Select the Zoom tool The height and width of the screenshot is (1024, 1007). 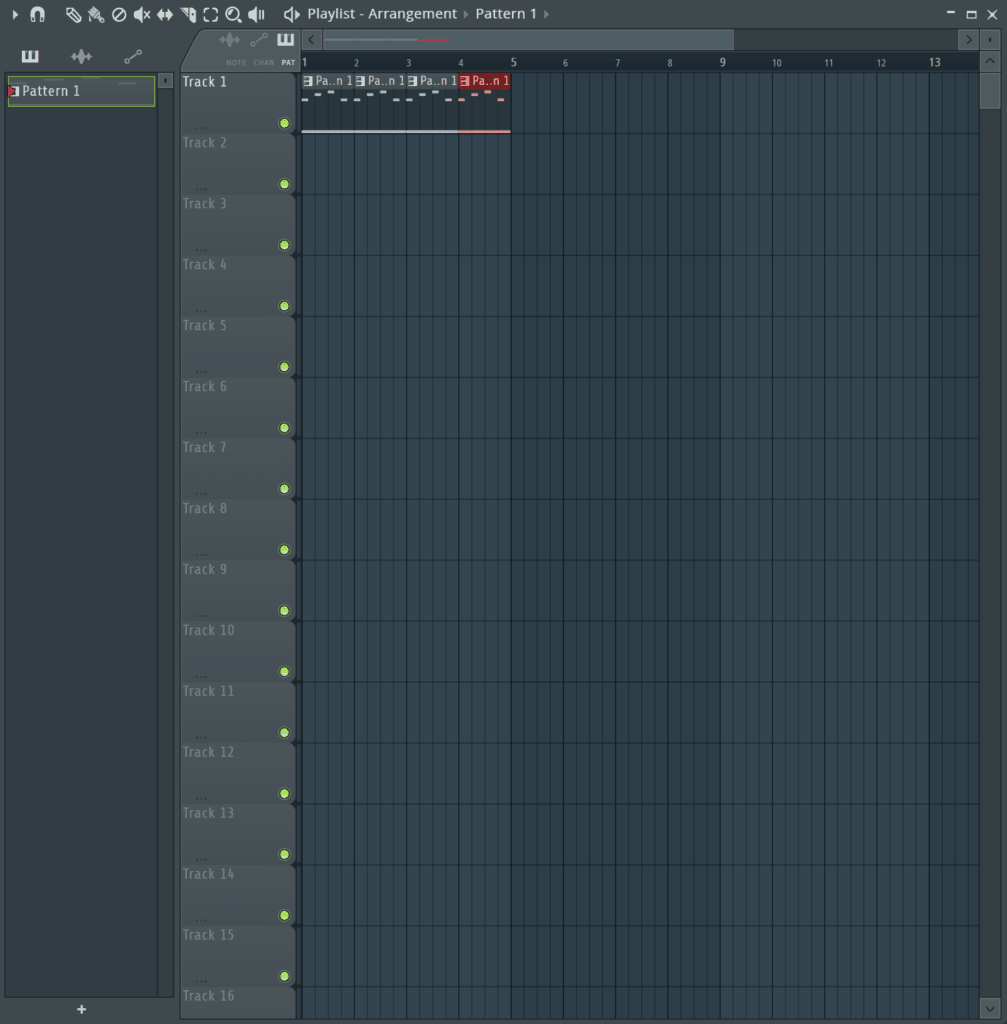[x=233, y=14]
